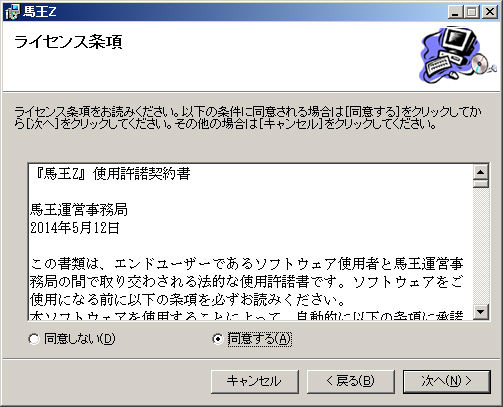
Task: Click the キャンセル button
Action: coord(255,381)
